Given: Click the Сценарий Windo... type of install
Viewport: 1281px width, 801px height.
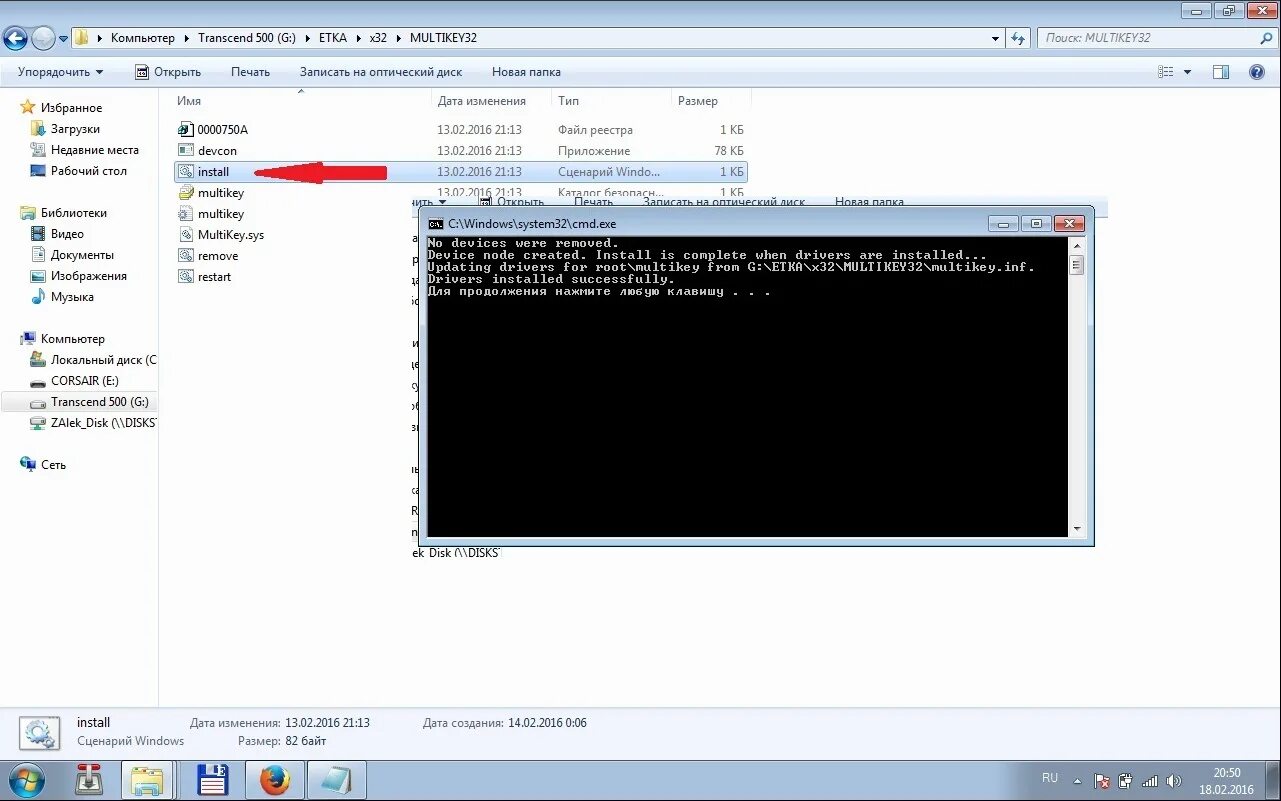Looking at the screenshot, I should coord(608,172).
